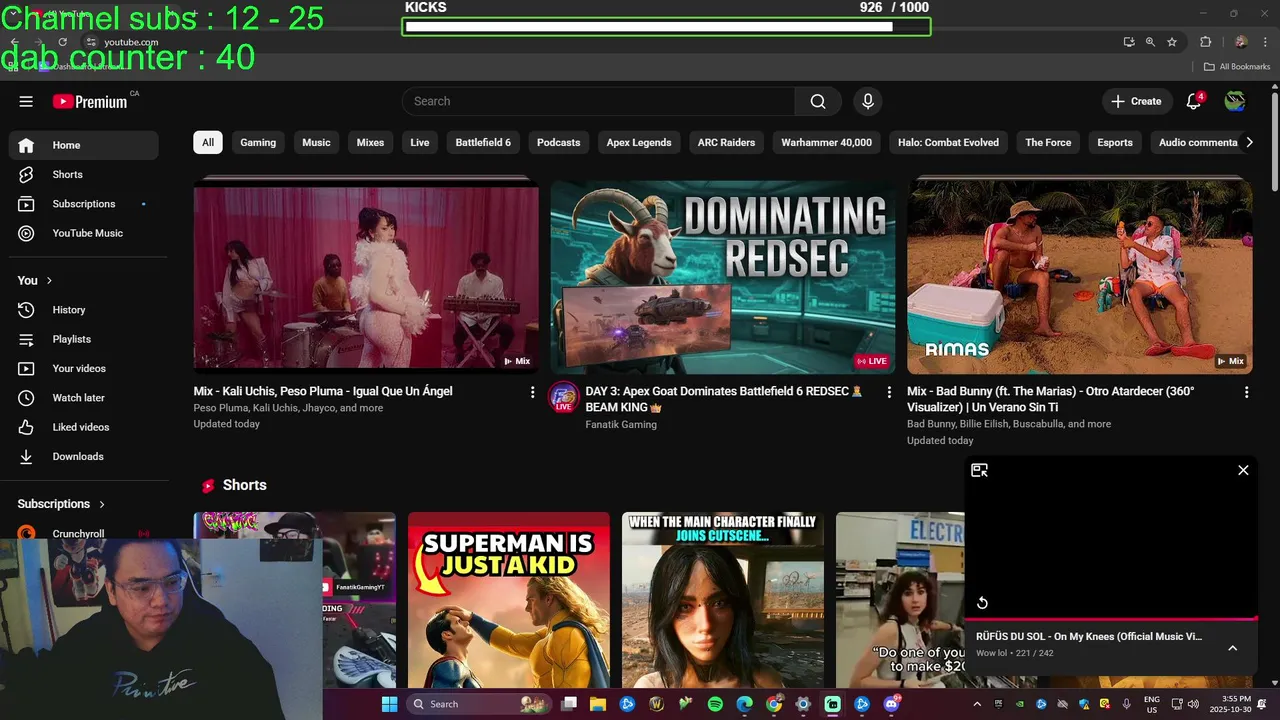Open the Fanatik Gaming channel link

(621, 424)
